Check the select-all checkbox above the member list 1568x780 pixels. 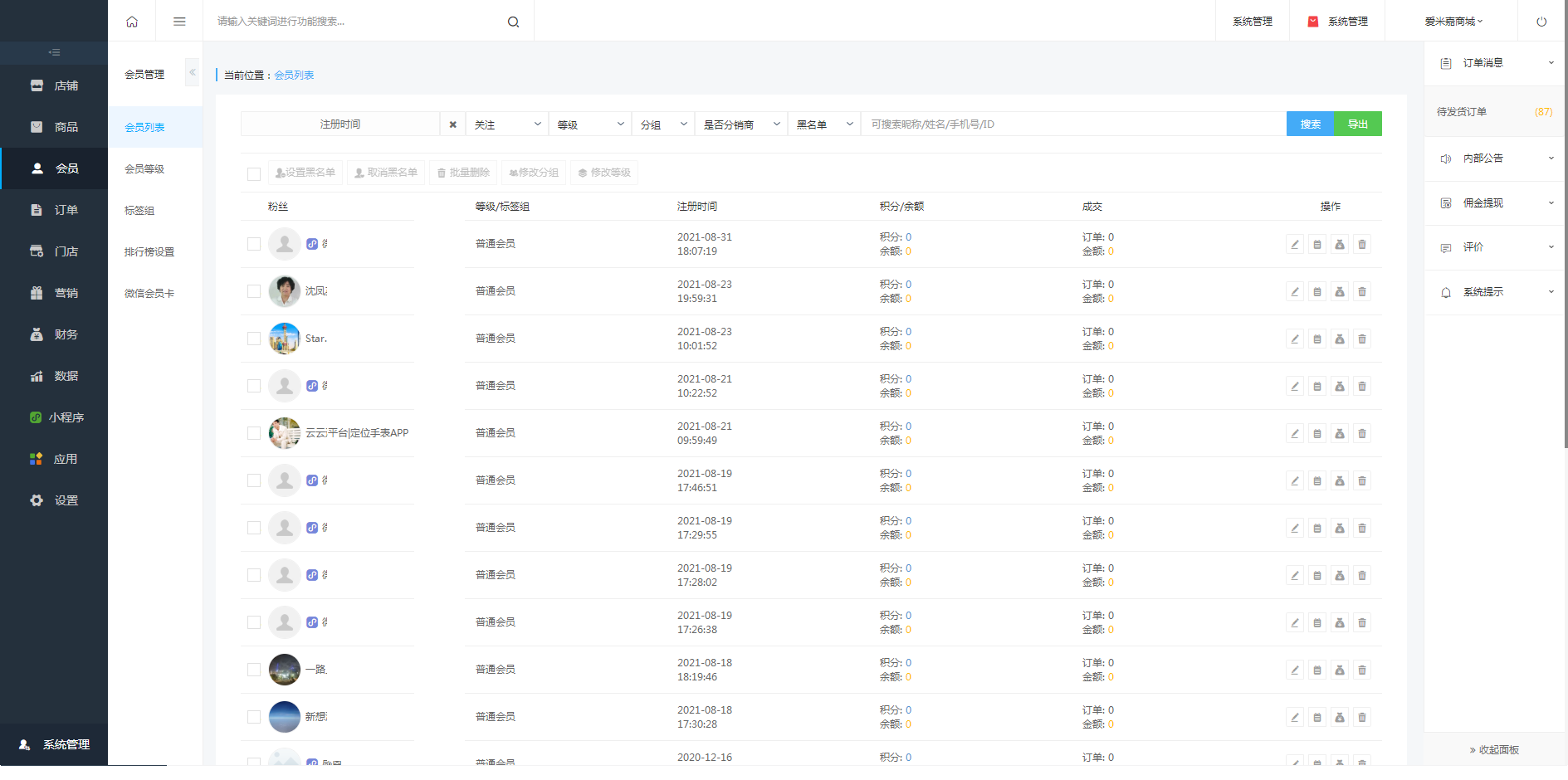click(254, 173)
